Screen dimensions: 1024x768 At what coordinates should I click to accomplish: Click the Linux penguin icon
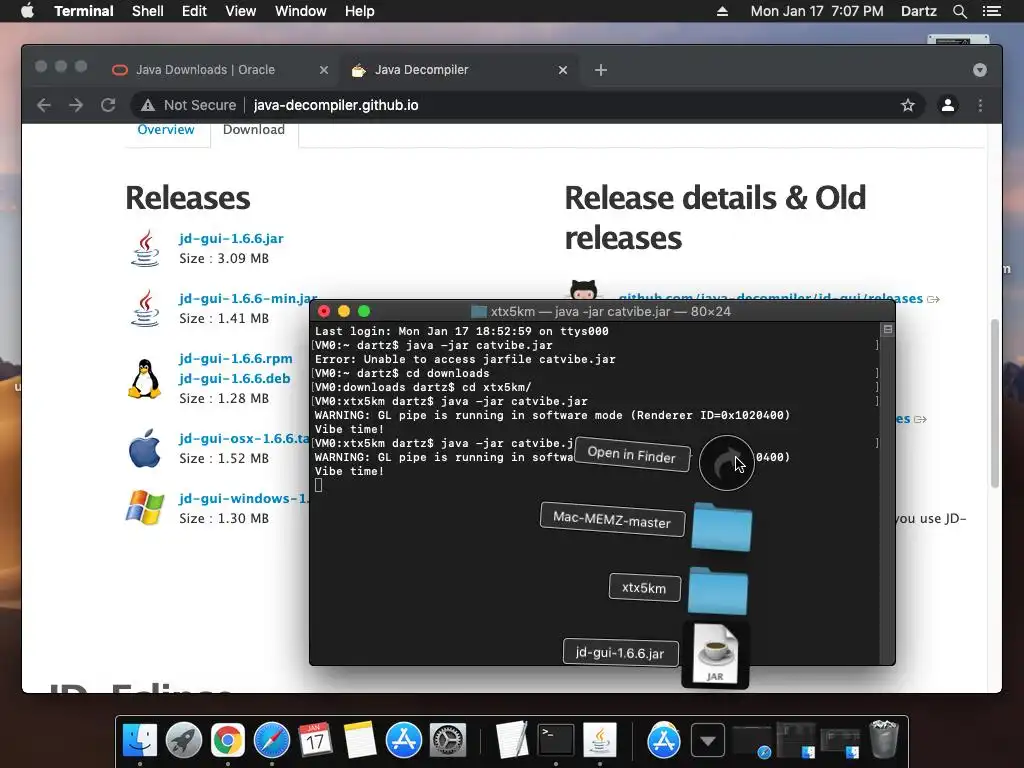(144, 378)
